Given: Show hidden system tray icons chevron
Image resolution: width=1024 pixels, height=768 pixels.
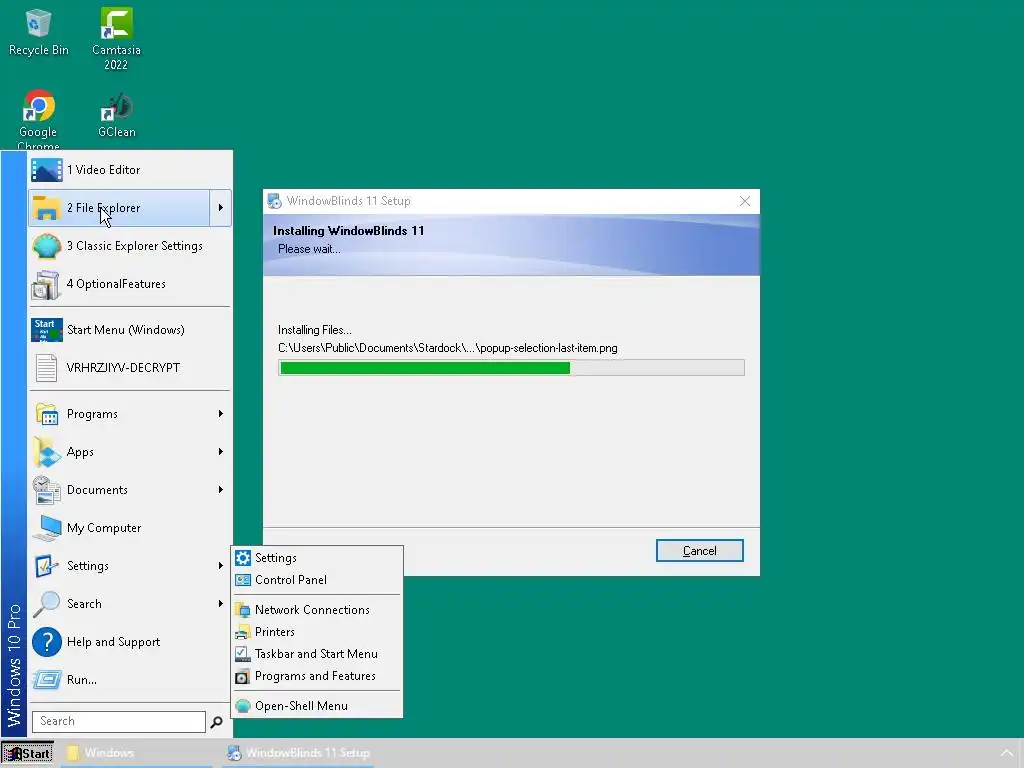Looking at the screenshot, I should [x=1007, y=753].
